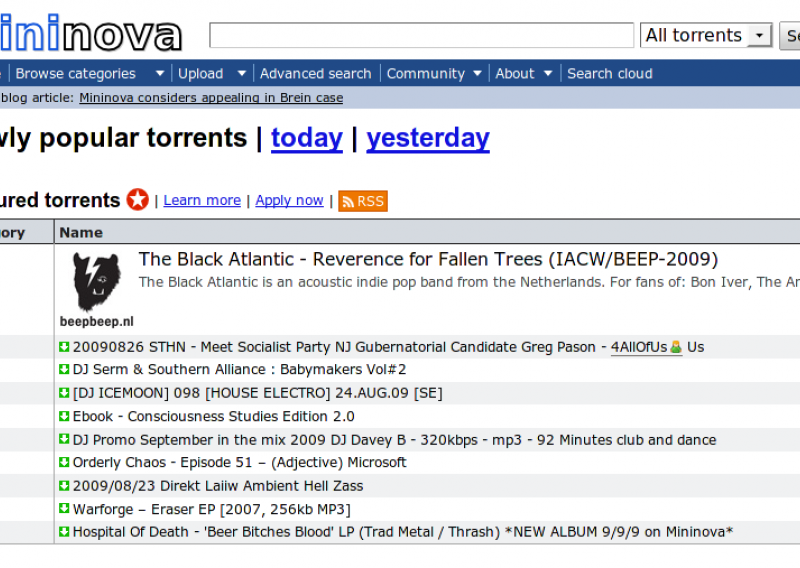
Task: Open [DJ ICEMOON] 098 HOUSE ELECTRO torrent
Action: [258, 392]
